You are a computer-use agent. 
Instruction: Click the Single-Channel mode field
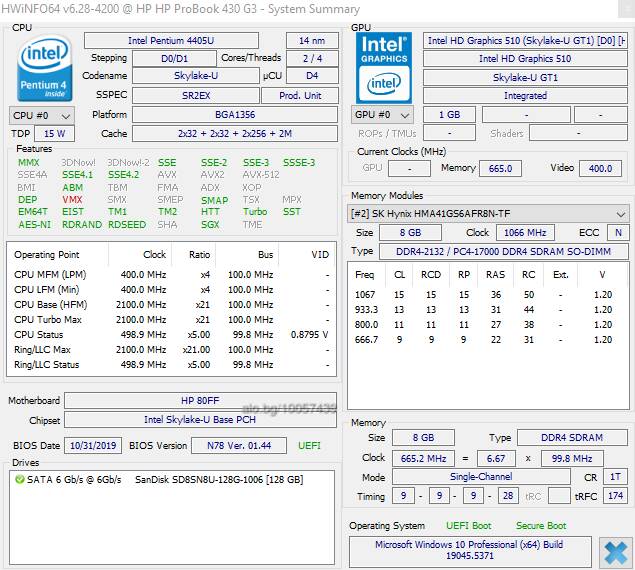481,477
